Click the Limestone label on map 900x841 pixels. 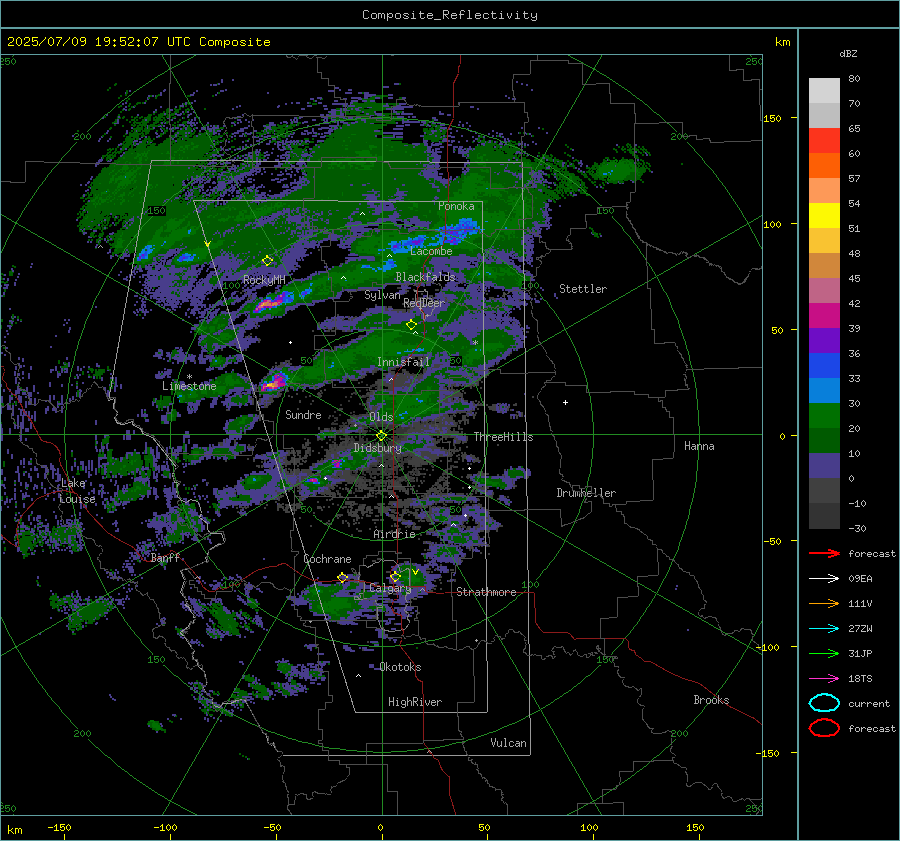click(x=189, y=386)
